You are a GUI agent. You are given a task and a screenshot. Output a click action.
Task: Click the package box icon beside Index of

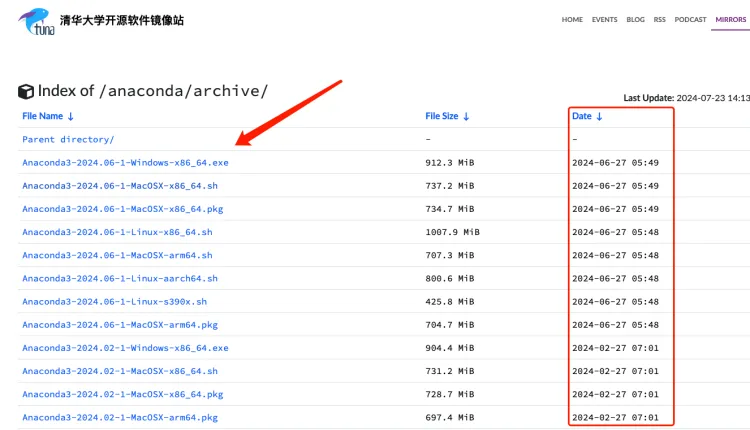tap(26, 91)
